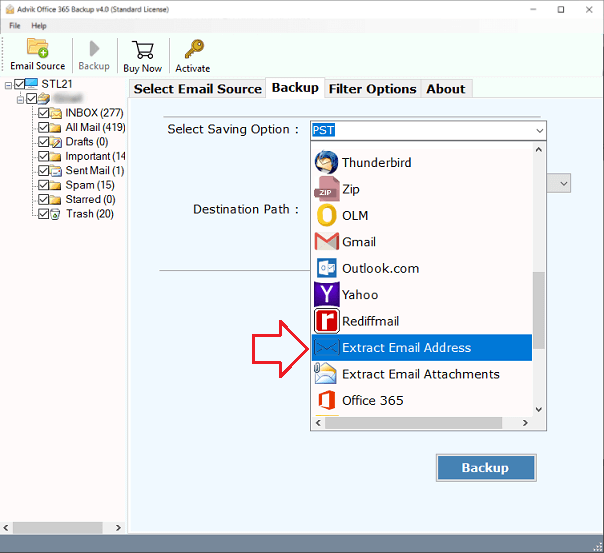Screen dimensions: 604x553
Task: Click the list scroll-left arrow
Action: 318,423
